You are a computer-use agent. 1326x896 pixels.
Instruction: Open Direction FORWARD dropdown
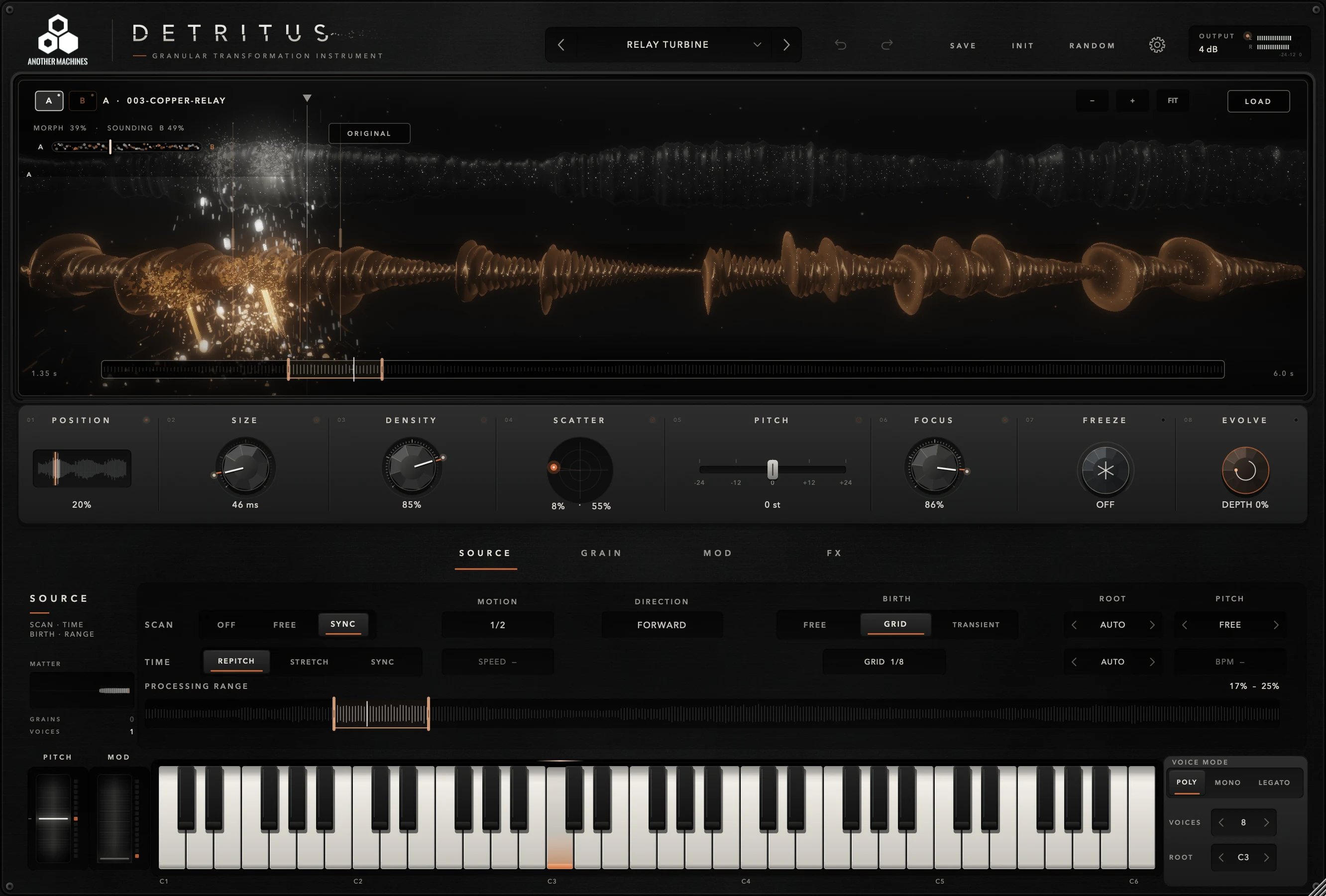pos(662,625)
